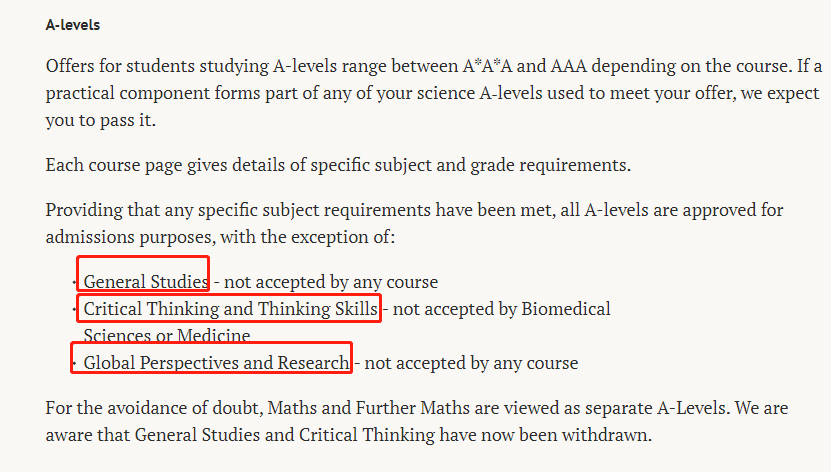Click "not accepted by any course" after Global Perspectives
Screen dimensions: 831x472
pyautogui.click(x=471, y=363)
